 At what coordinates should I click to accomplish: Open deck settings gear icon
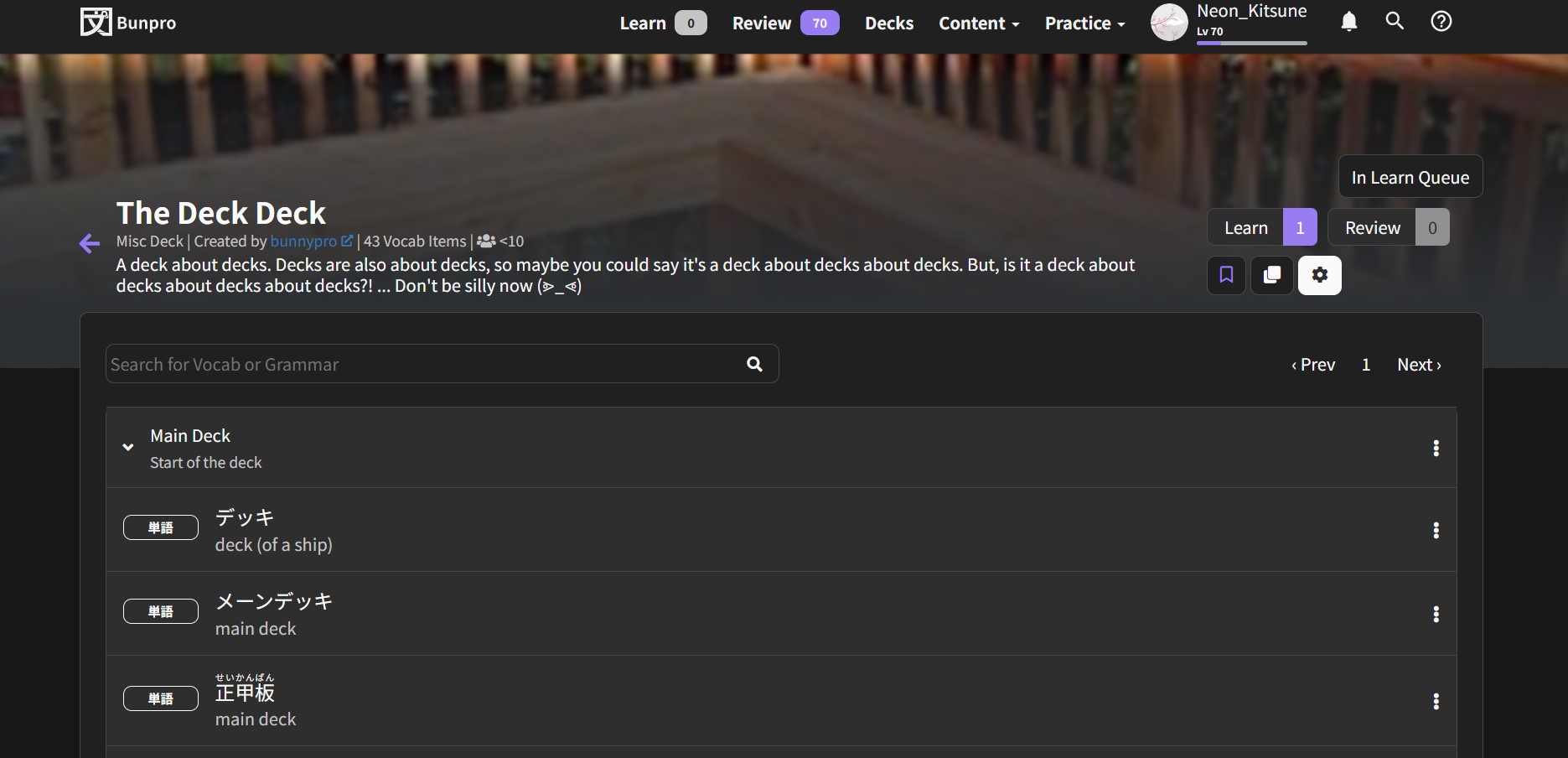point(1319,275)
